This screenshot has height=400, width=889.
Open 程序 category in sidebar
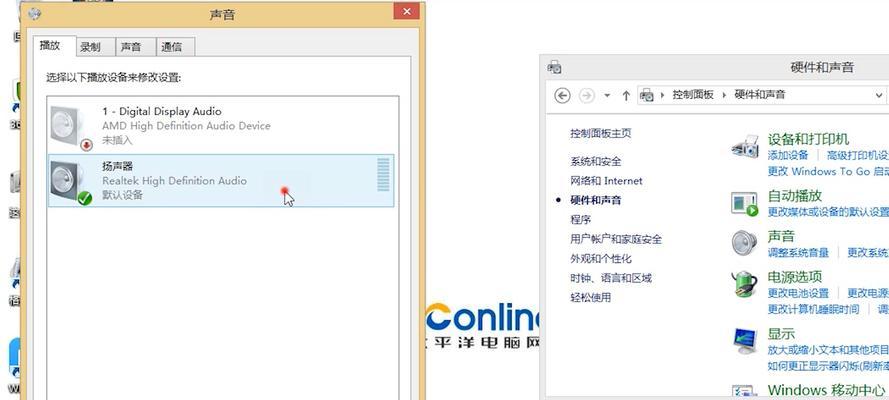click(581, 219)
